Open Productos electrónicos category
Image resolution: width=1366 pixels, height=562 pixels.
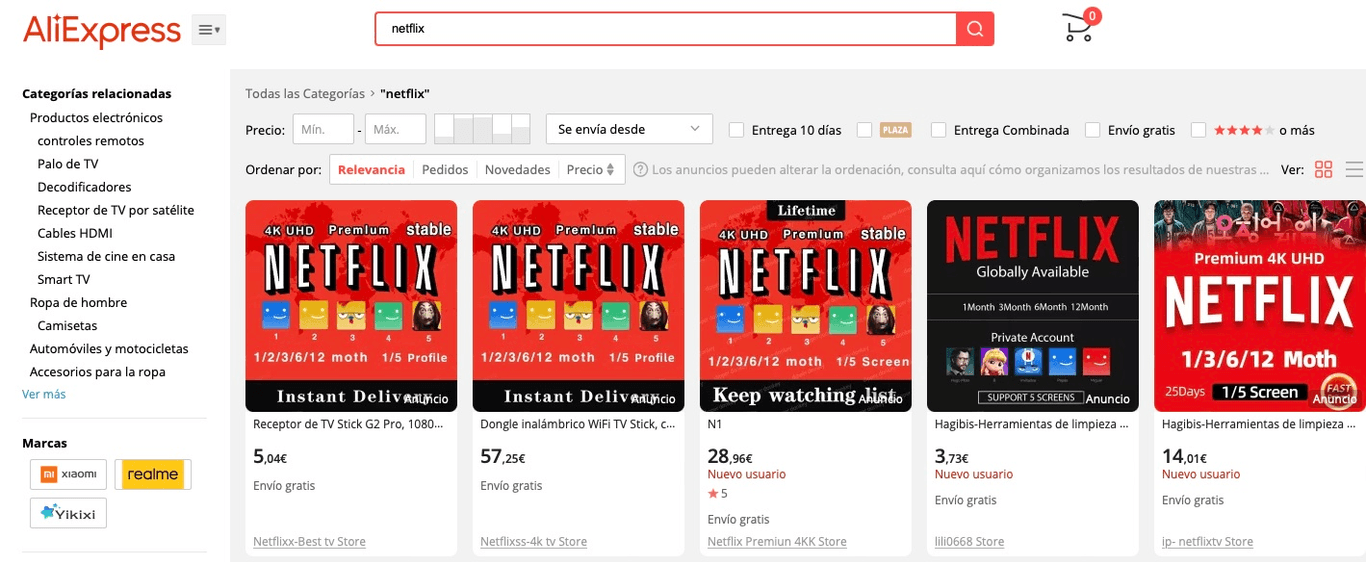point(96,117)
